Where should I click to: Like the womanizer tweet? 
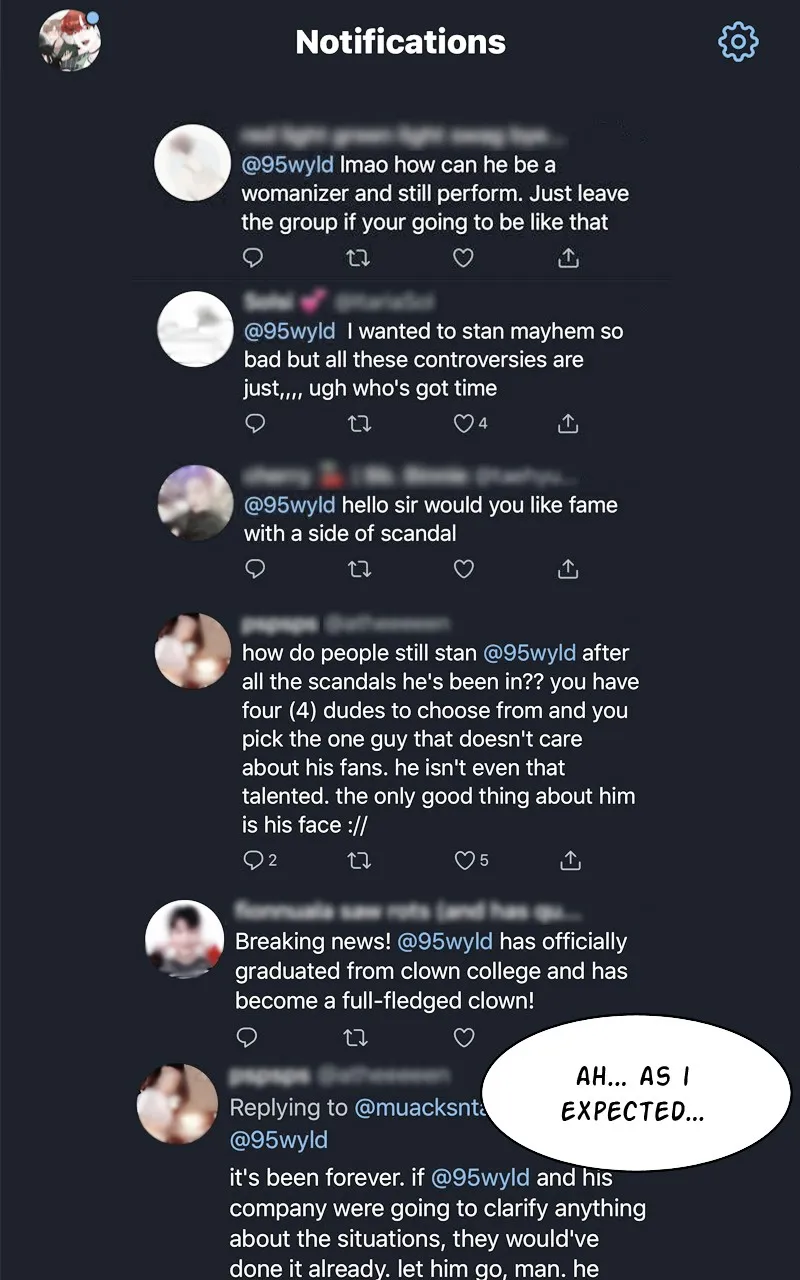(x=463, y=258)
